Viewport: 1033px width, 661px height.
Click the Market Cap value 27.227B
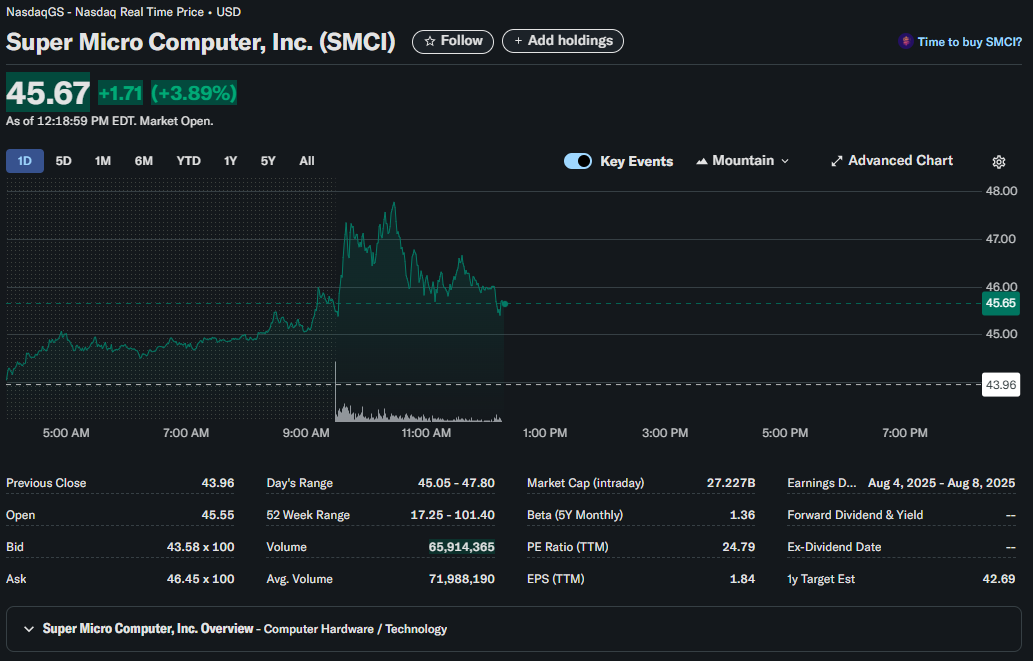(731, 483)
